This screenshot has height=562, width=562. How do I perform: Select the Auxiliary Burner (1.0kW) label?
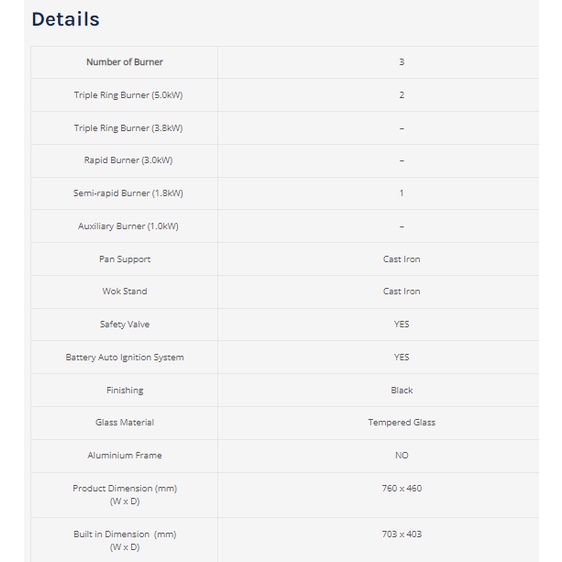pos(128,226)
